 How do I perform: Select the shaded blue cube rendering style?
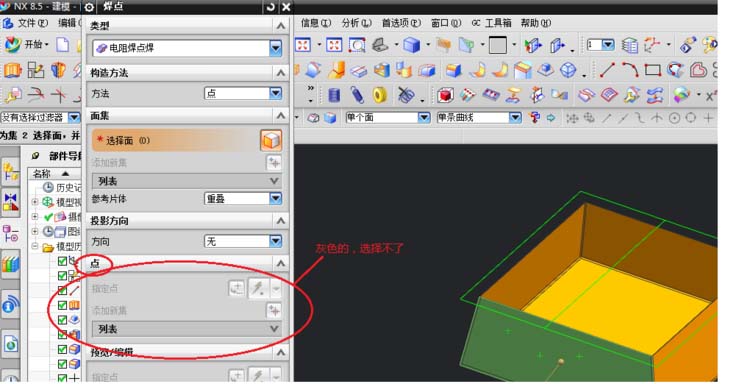point(412,45)
